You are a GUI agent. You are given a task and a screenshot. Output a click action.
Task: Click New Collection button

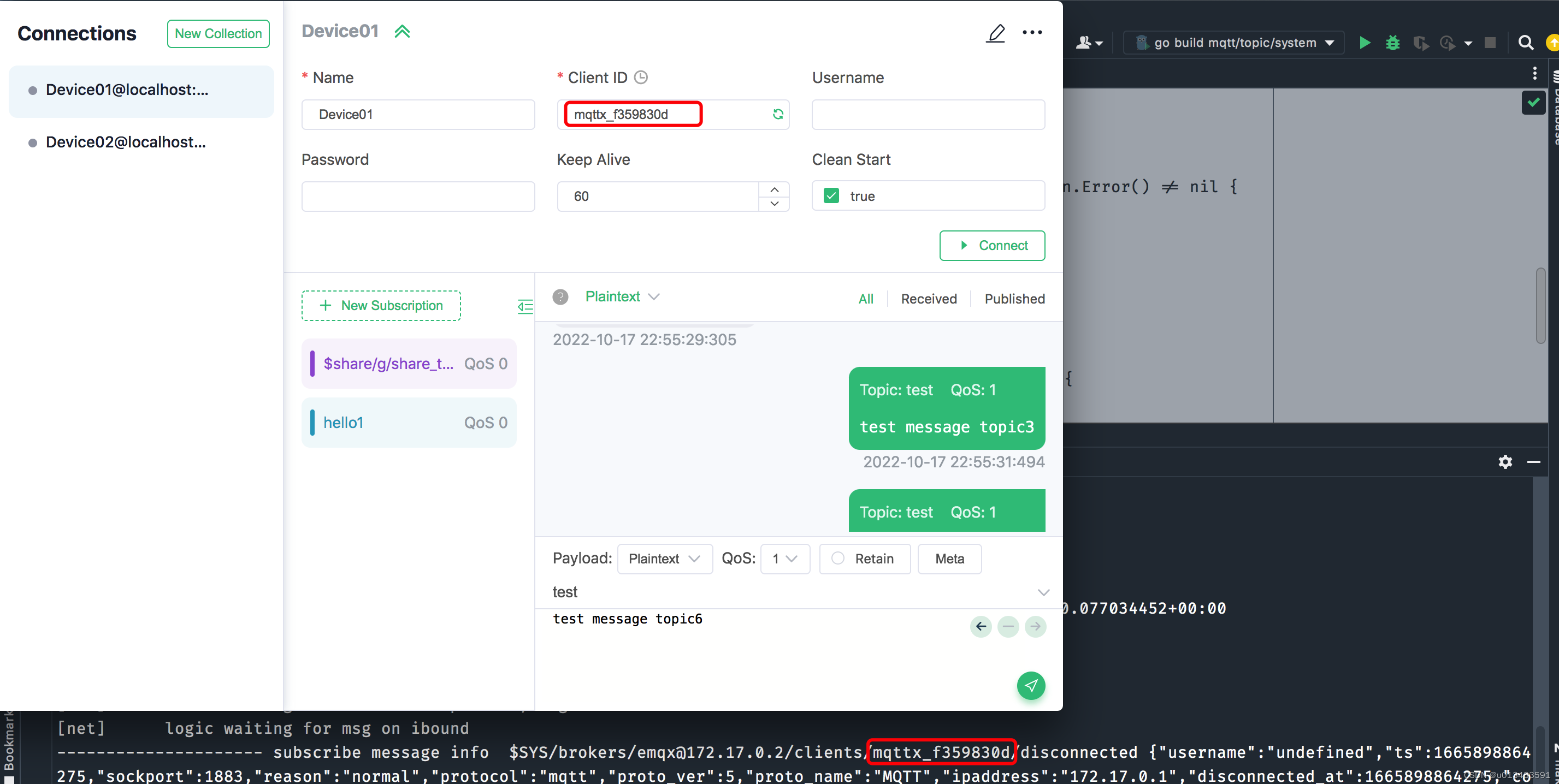click(x=218, y=34)
